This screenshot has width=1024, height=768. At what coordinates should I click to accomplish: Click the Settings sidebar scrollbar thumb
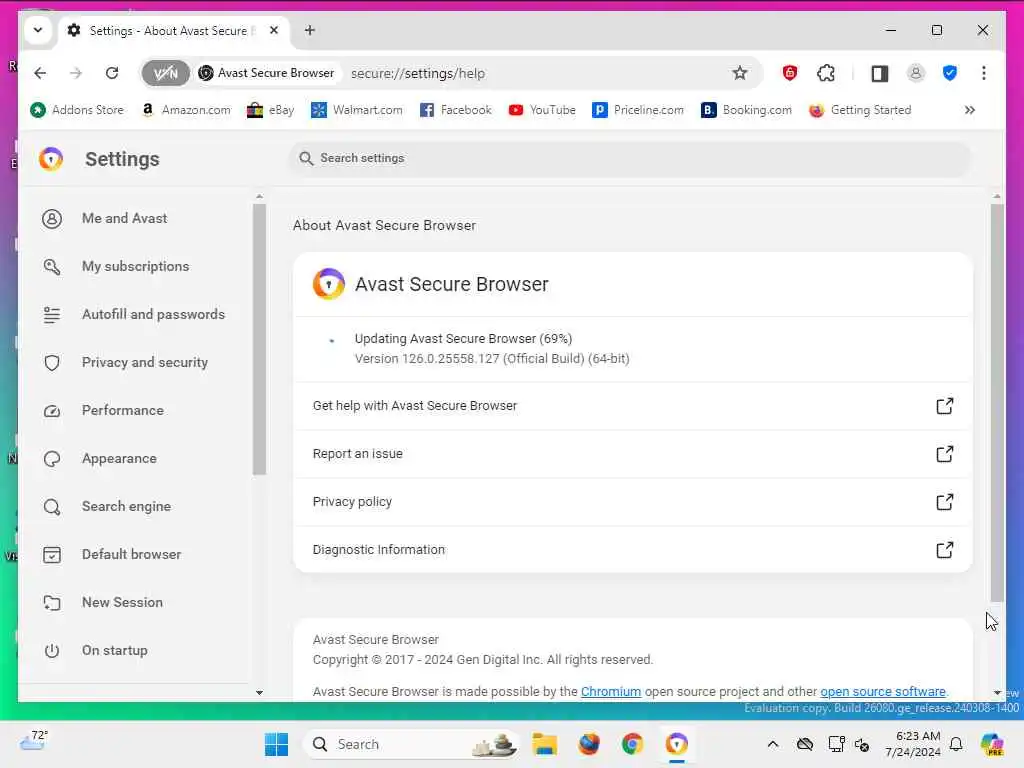point(259,340)
